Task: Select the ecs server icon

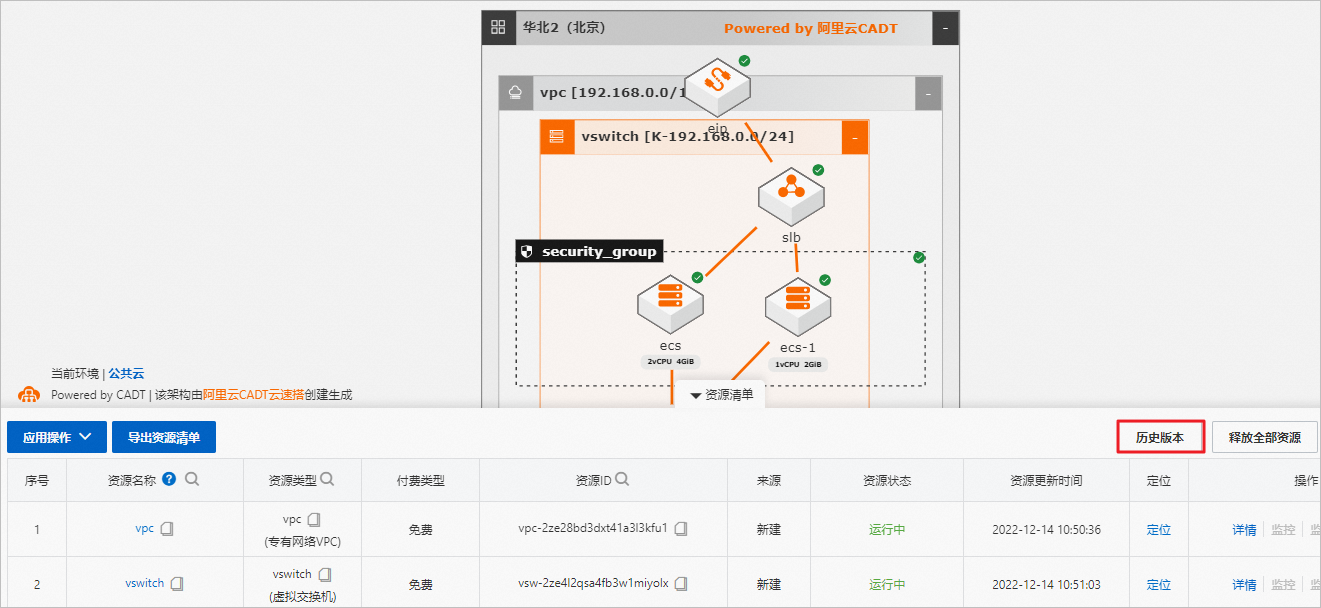Action: (670, 303)
